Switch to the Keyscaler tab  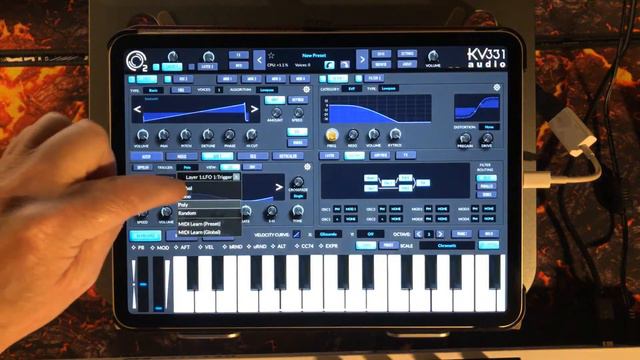pos(288,156)
